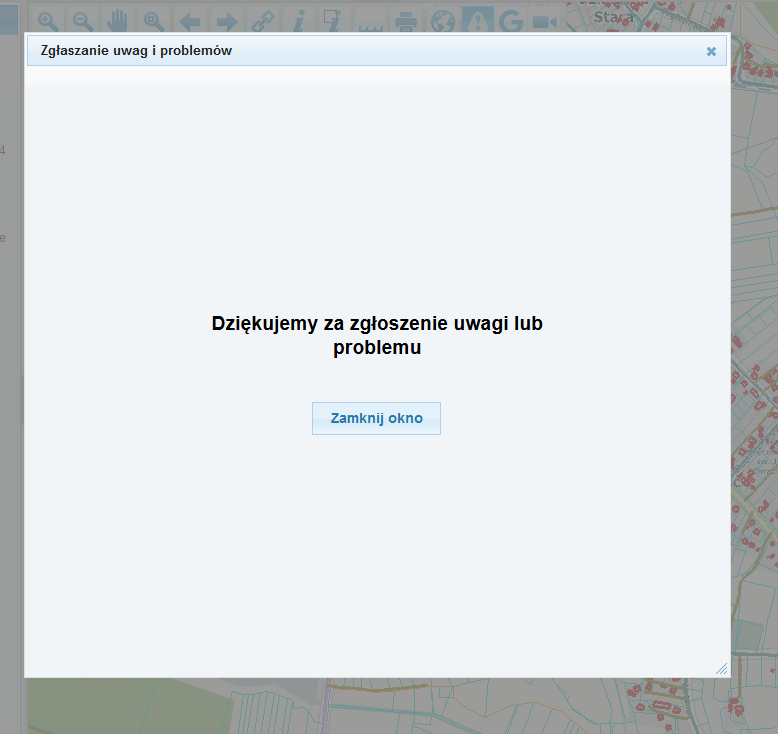The width and height of the screenshot is (778, 734).
Task: Select the area info selection tool
Action: pos(332,21)
